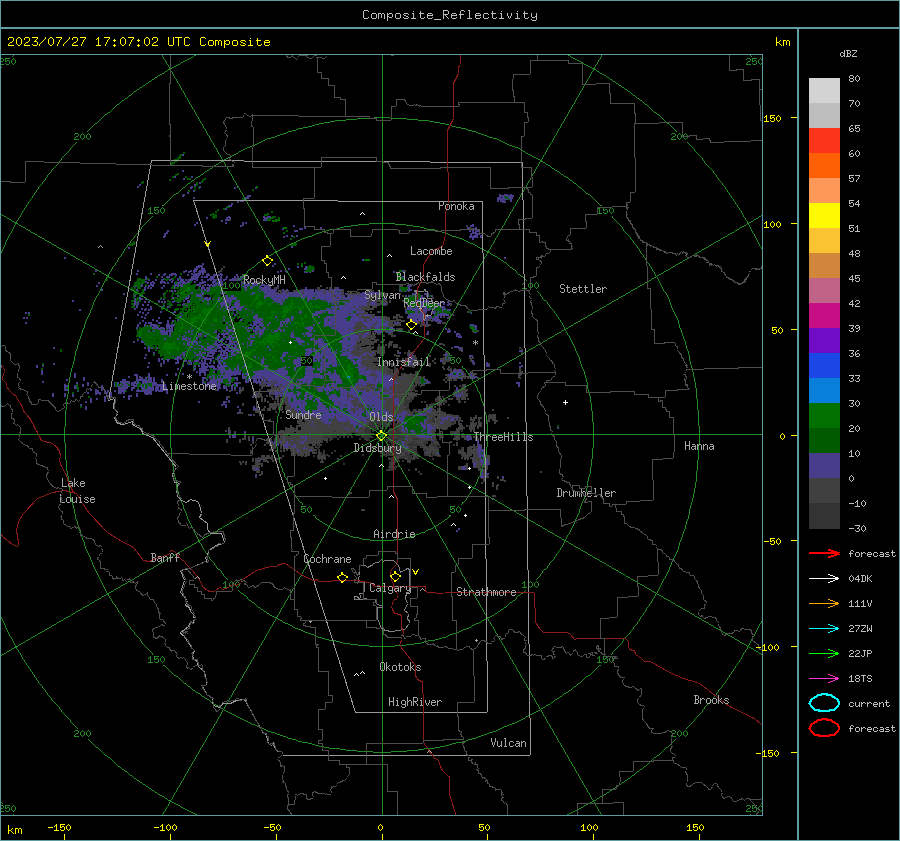Image resolution: width=900 pixels, height=841 pixels.
Task: Click the ThreeHills label
Action: coord(503,437)
